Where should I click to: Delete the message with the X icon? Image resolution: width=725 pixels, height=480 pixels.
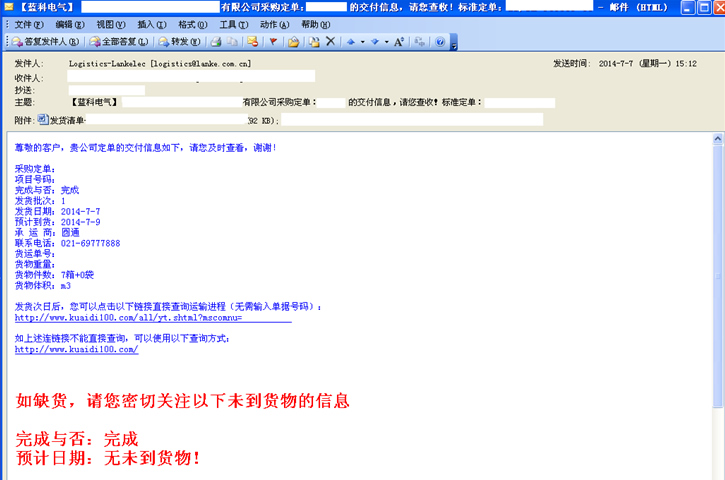330,42
